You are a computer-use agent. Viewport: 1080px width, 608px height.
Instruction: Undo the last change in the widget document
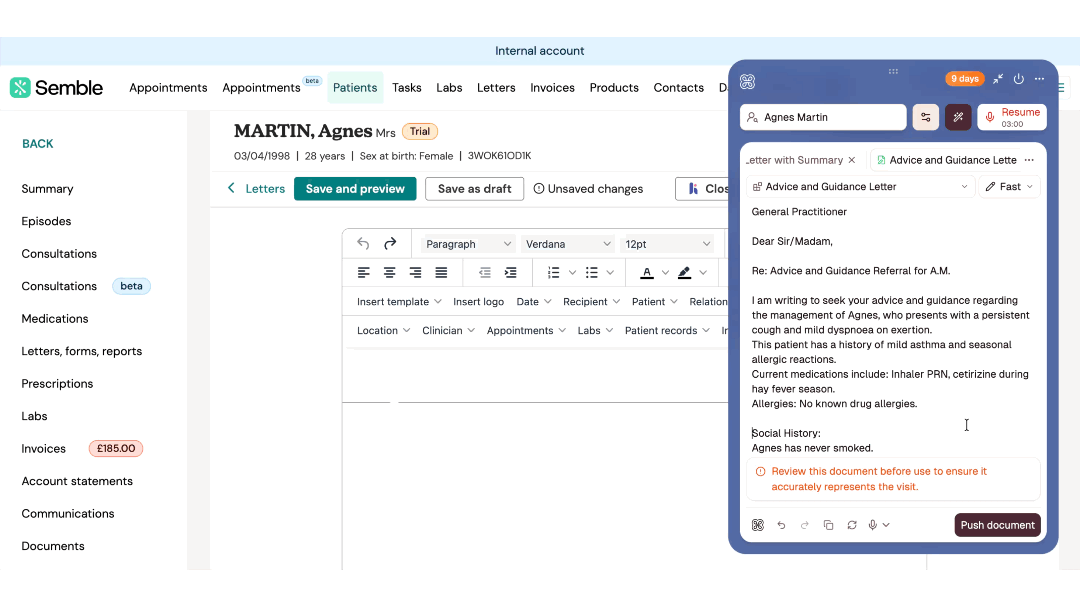pos(781,525)
